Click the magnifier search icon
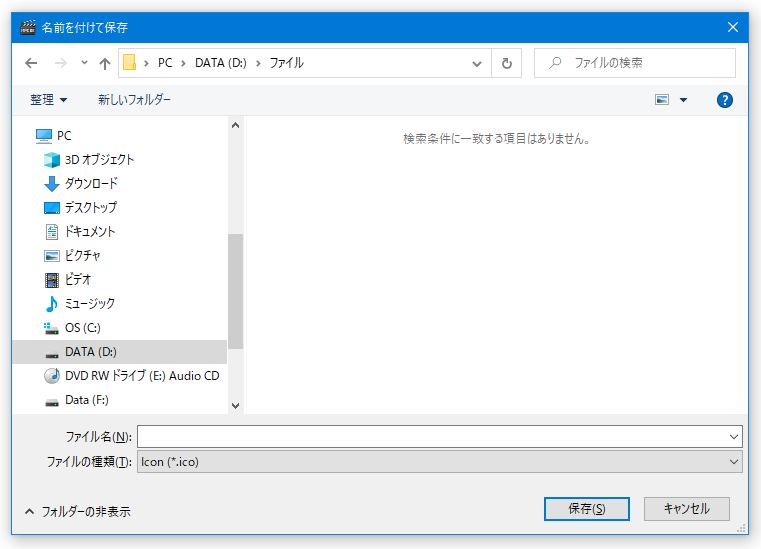Image resolution: width=761 pixels, height=549 pixels. tap(555, 63)
